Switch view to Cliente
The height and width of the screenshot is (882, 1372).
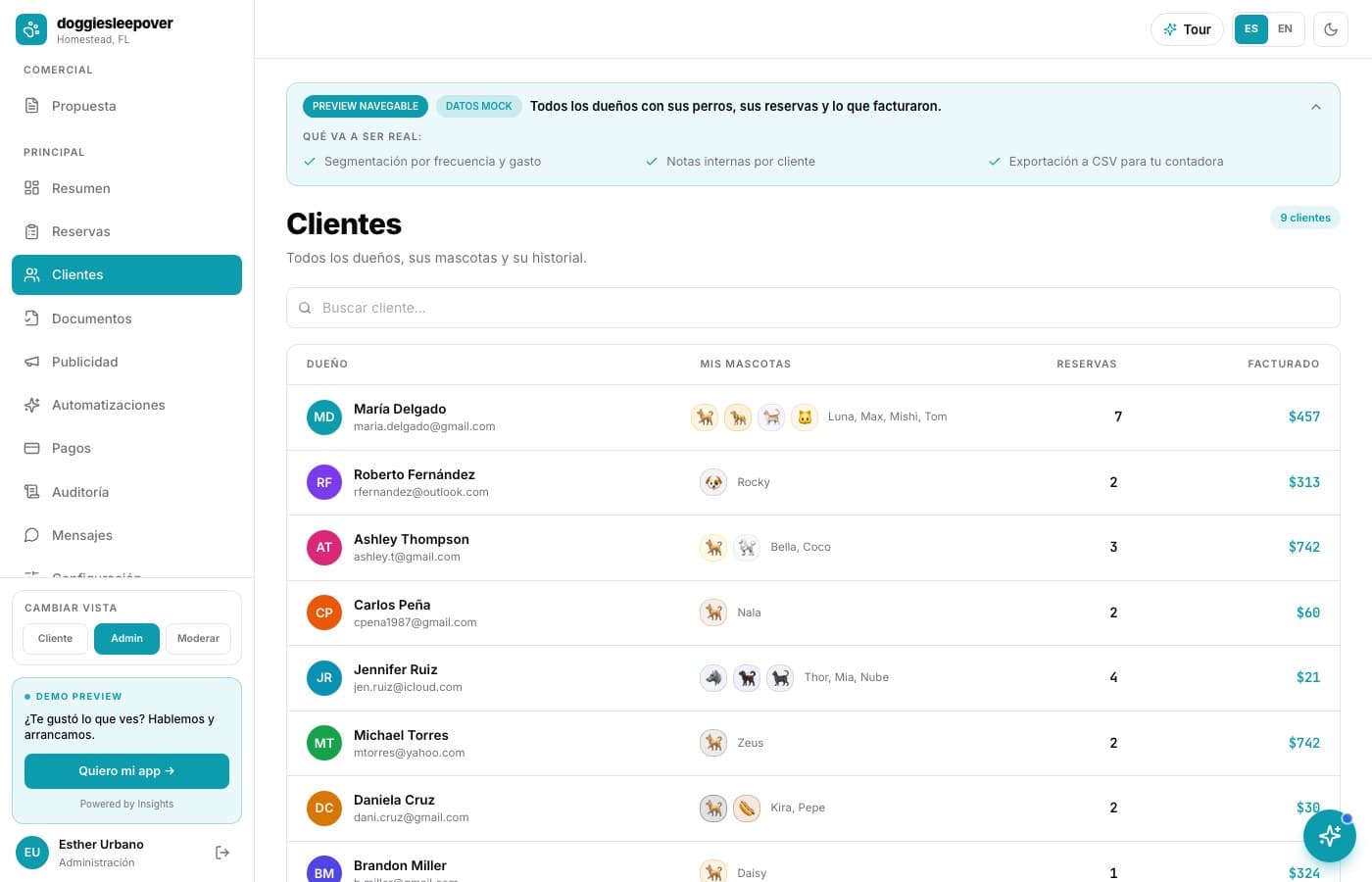coord(56,638)
